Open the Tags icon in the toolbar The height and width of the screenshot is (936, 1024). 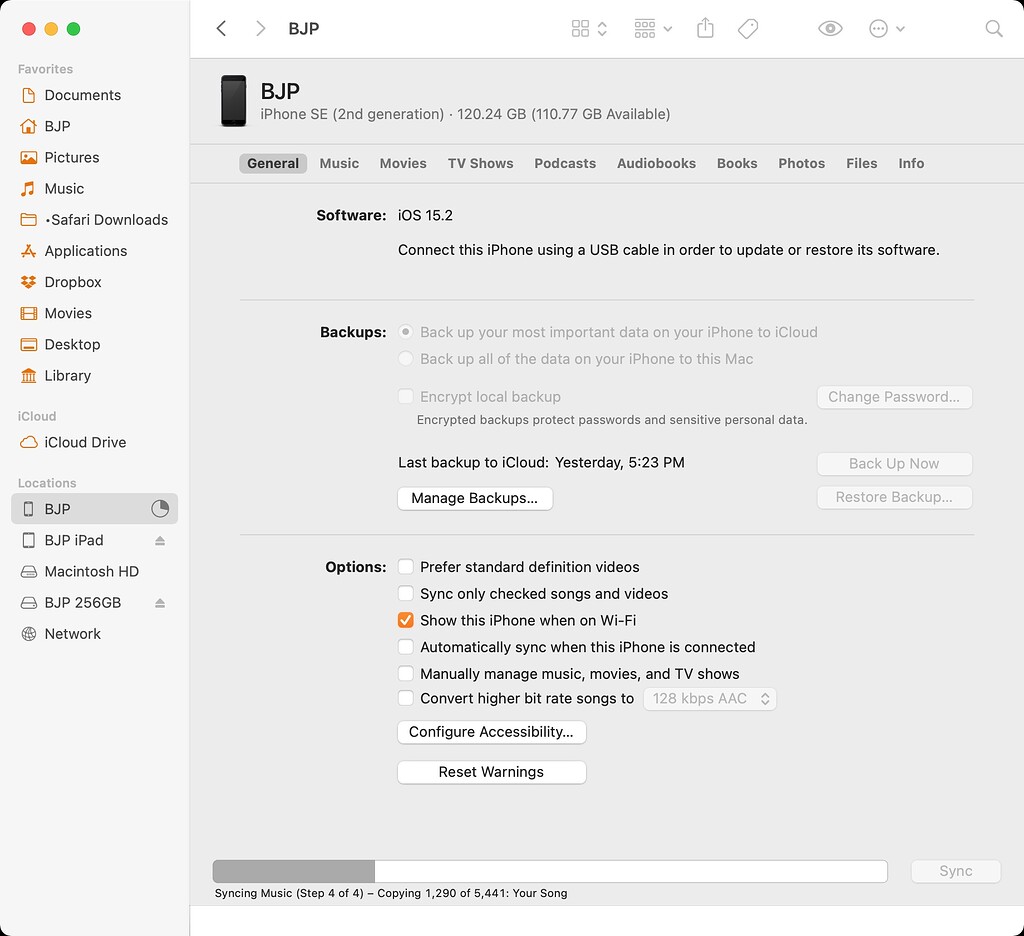point(747,29)
